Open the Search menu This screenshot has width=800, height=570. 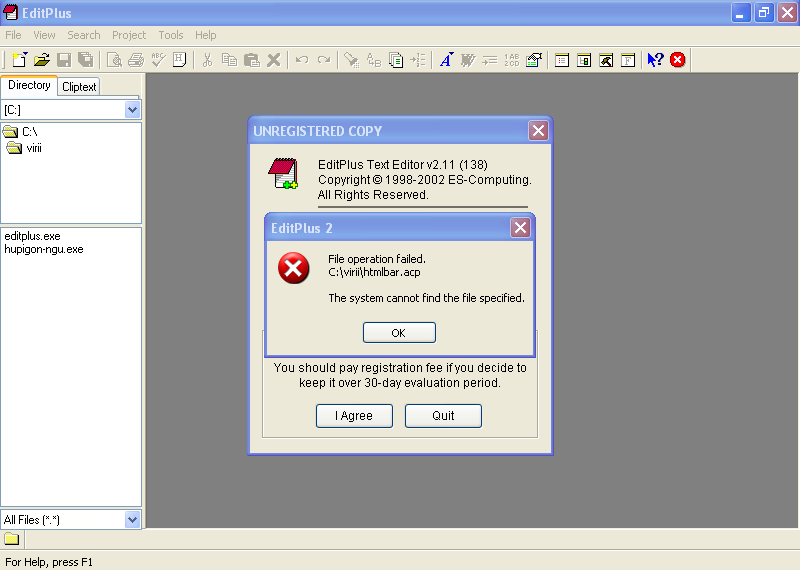(x=84, y=35)
